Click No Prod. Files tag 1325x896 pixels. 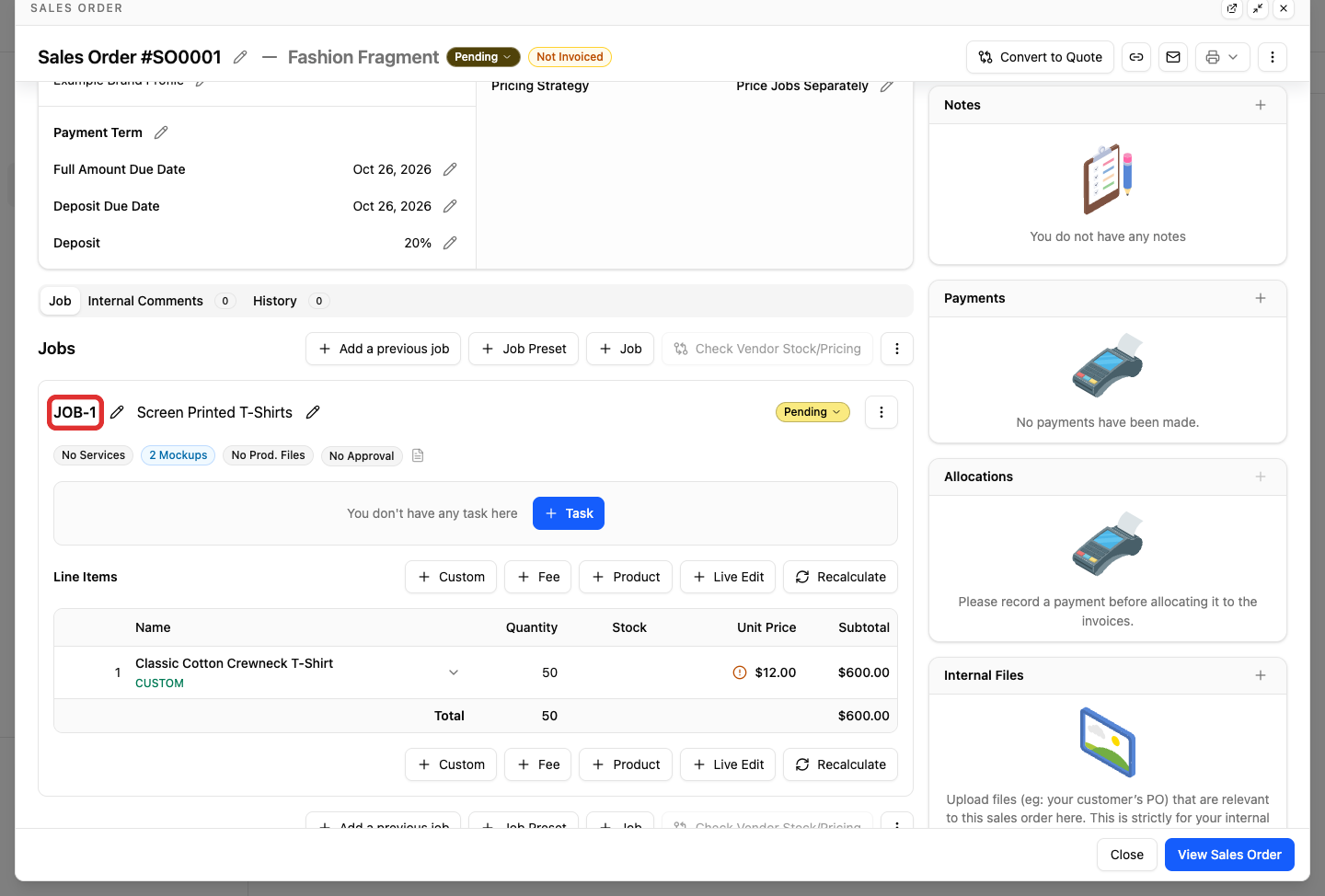(268, 455)
